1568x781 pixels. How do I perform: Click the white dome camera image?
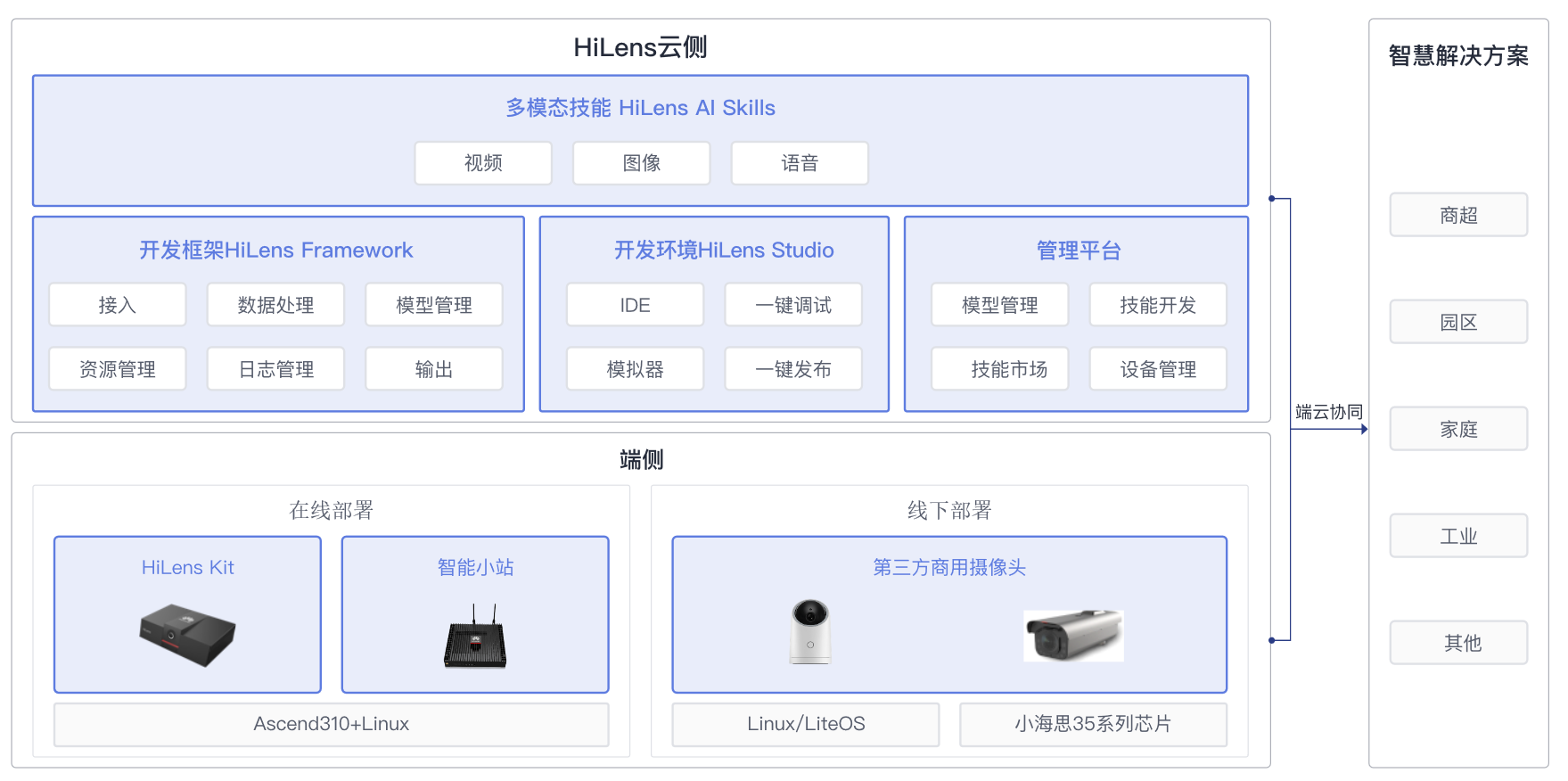pos(810,631)
